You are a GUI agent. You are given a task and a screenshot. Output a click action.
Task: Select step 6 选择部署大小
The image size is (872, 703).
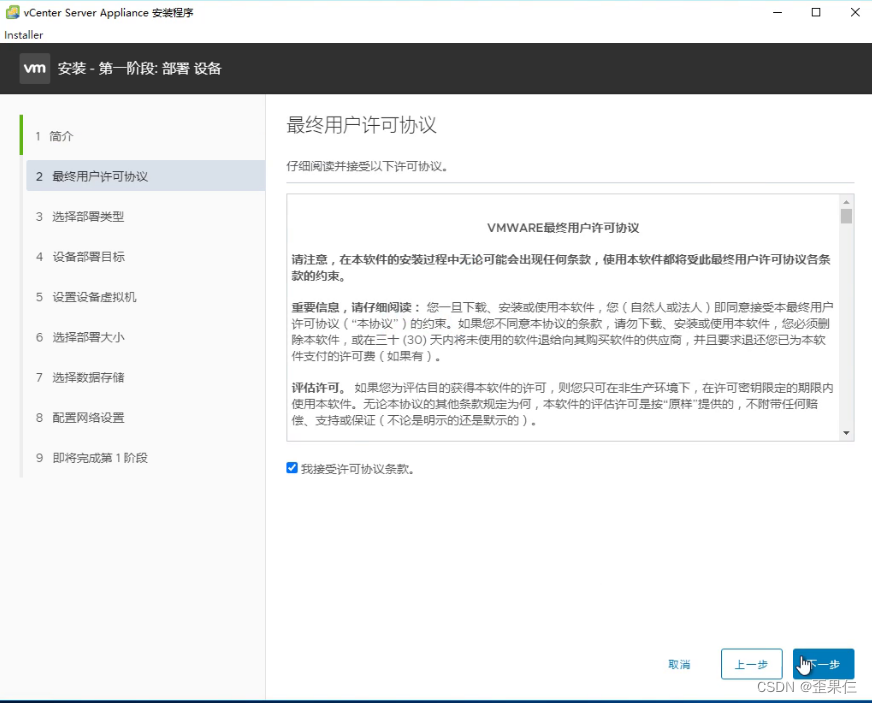(80, 337)
